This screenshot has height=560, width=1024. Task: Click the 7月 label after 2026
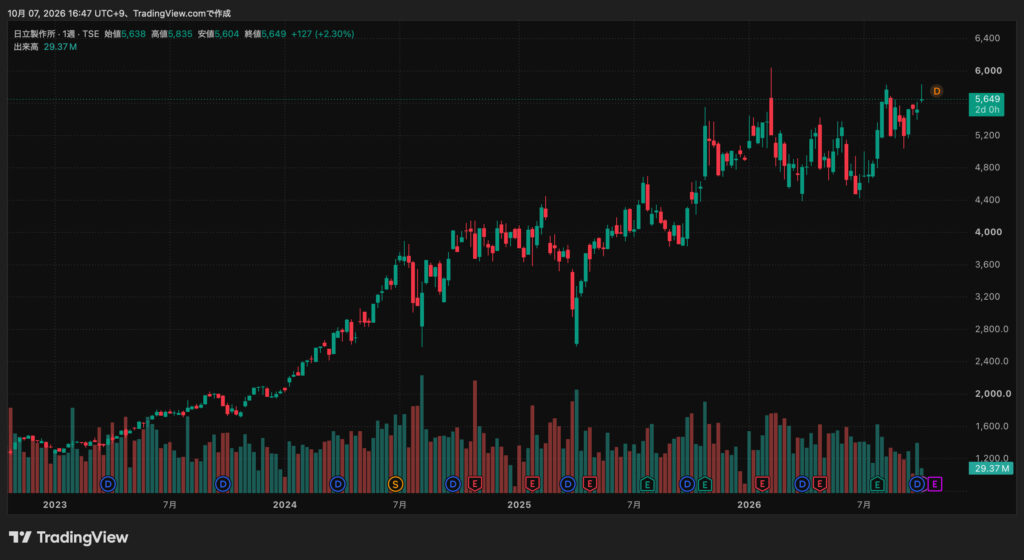(x=863, y=505)
